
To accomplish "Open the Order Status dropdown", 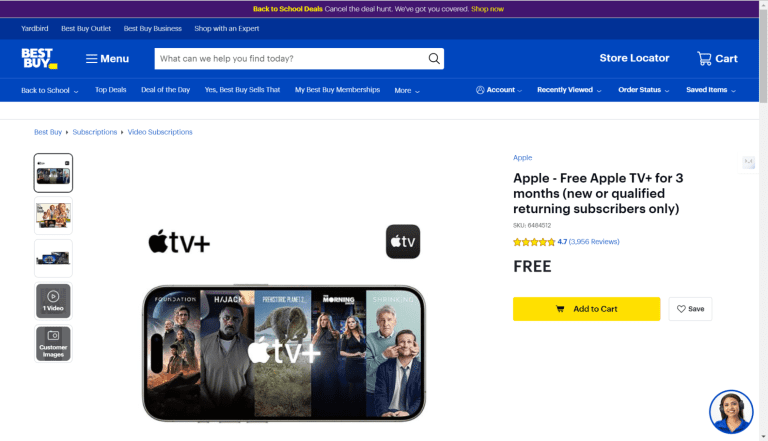I will (643, 90).
